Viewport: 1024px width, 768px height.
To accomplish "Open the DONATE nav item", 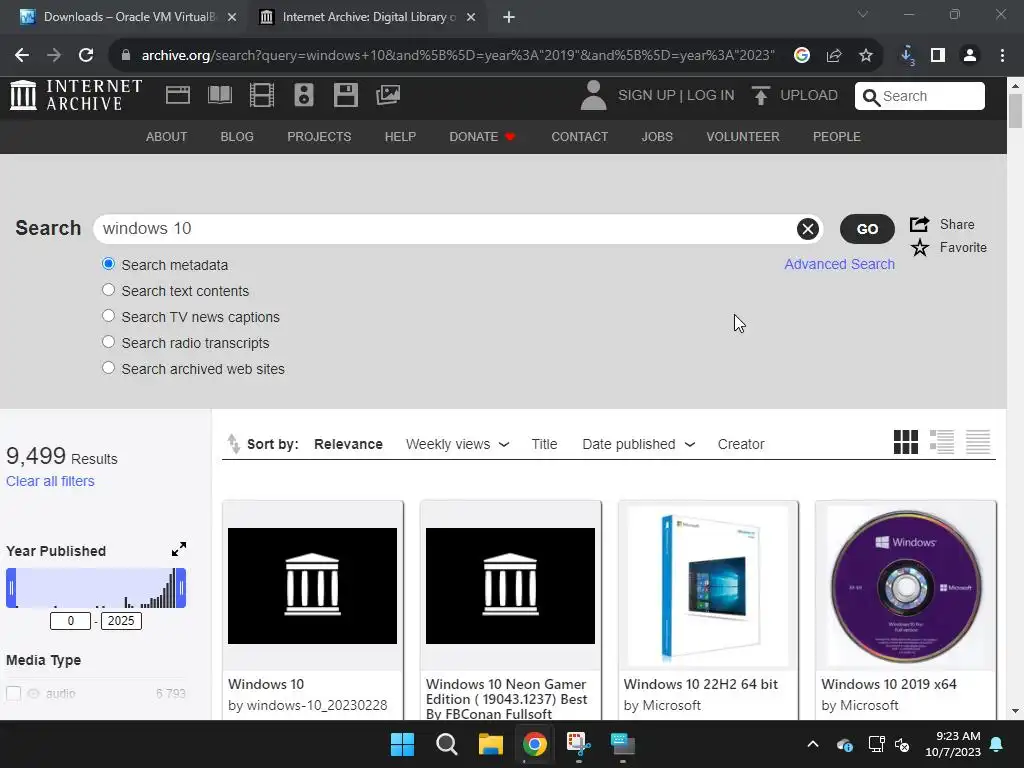I will pos(482,136).
